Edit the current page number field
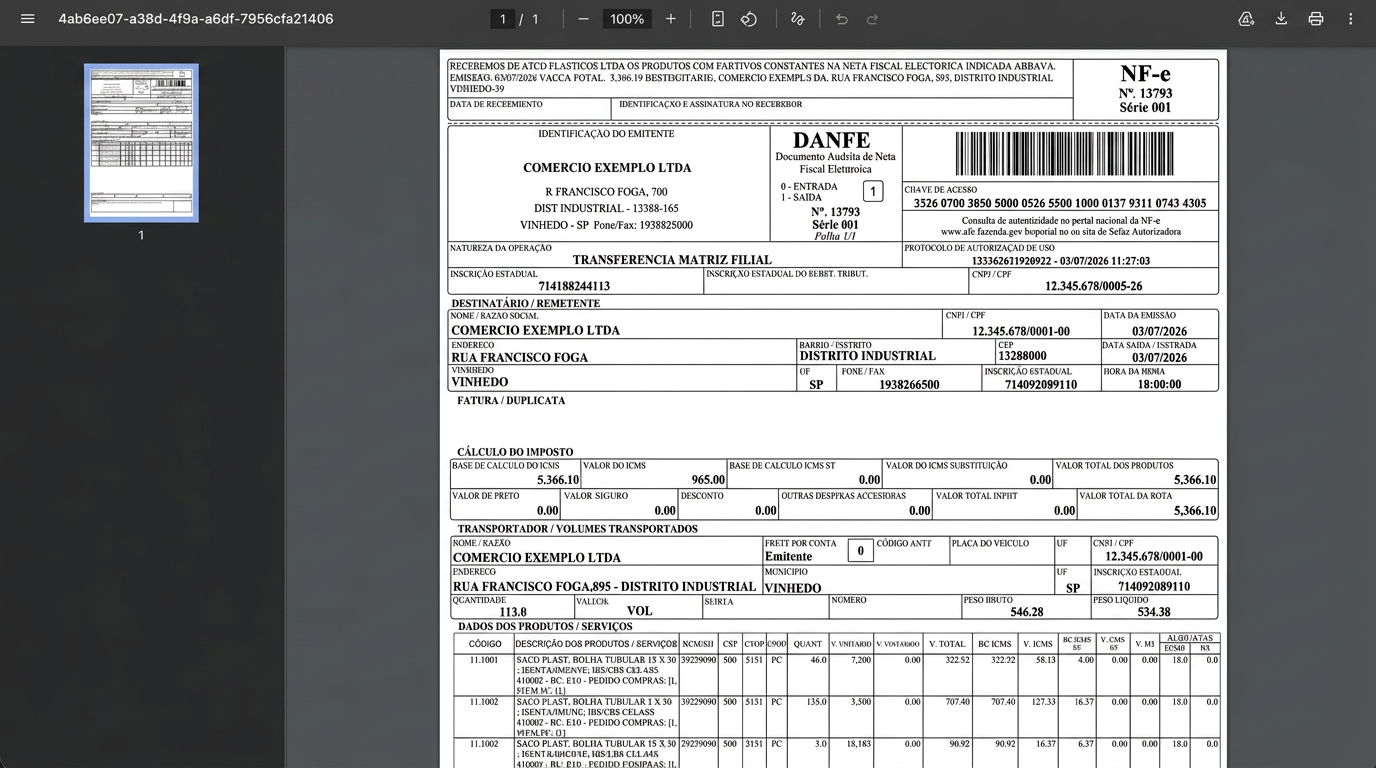Image resolution: width=1376 pixels, height=768 pixels. pos(503,19)
